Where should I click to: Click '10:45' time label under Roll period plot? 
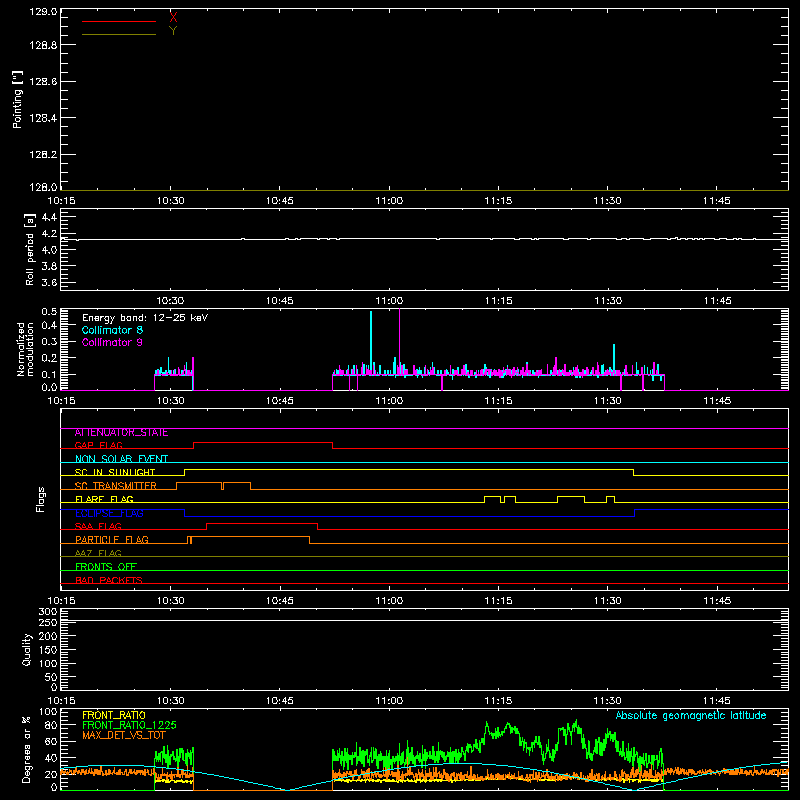point(280,301)
